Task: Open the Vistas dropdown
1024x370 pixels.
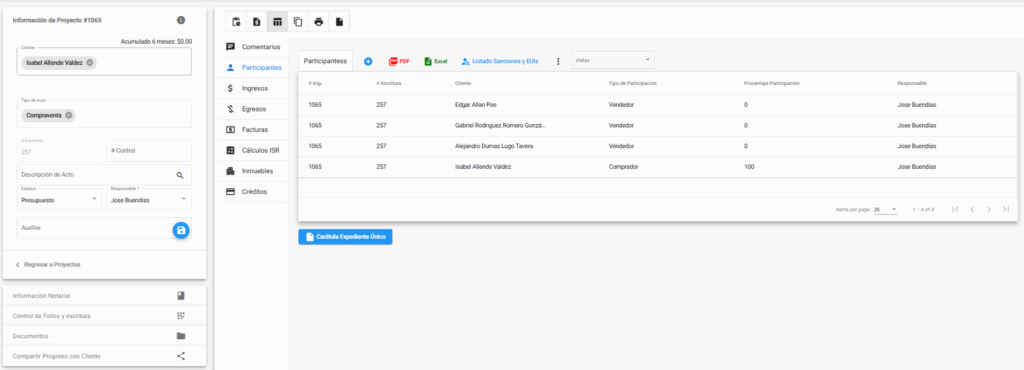Action: click(613, 60)
